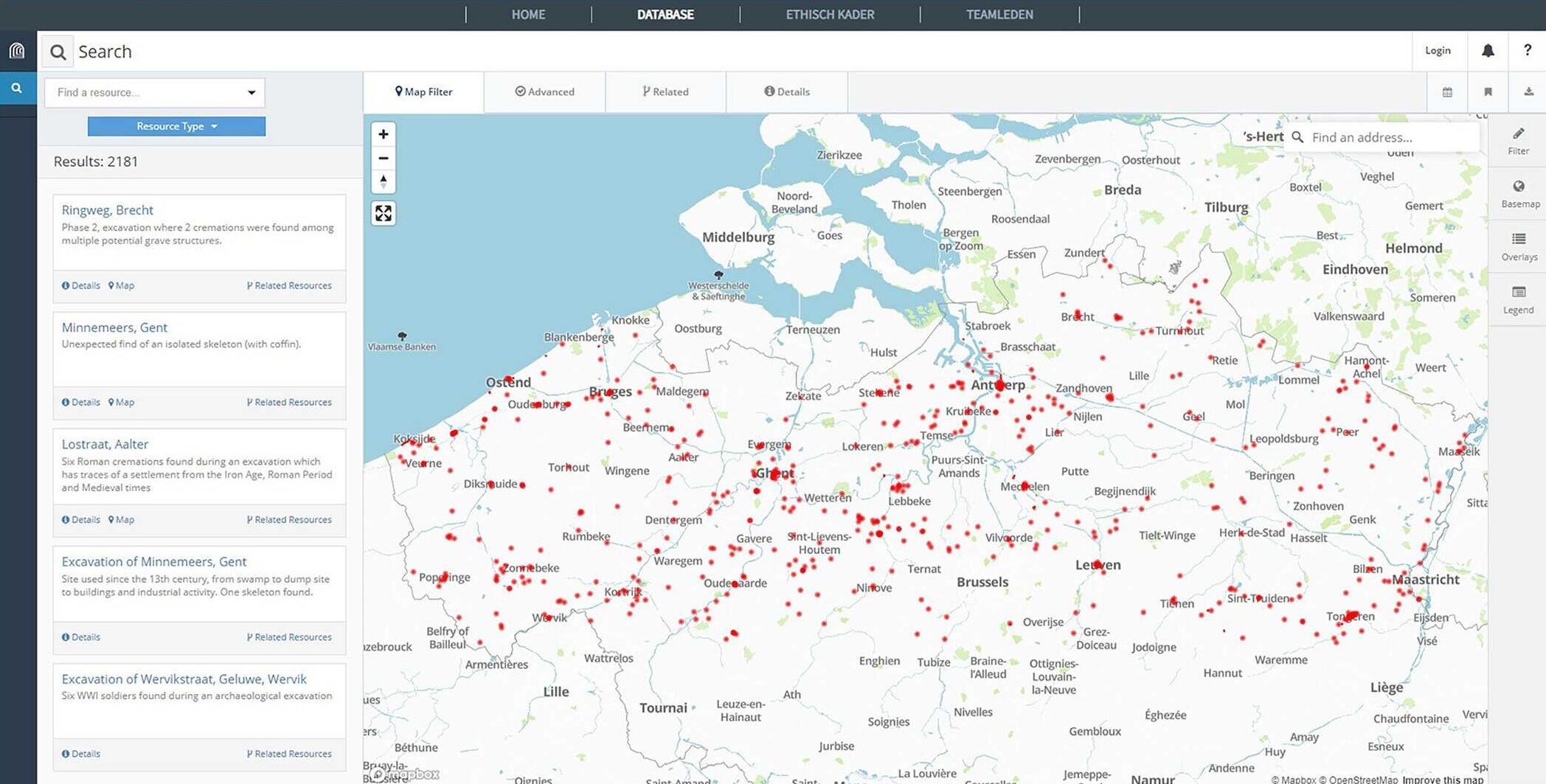Open Details for Lostraat, Aalter
The height and width of the screenshot is (784, 1546).
[81, 519]
